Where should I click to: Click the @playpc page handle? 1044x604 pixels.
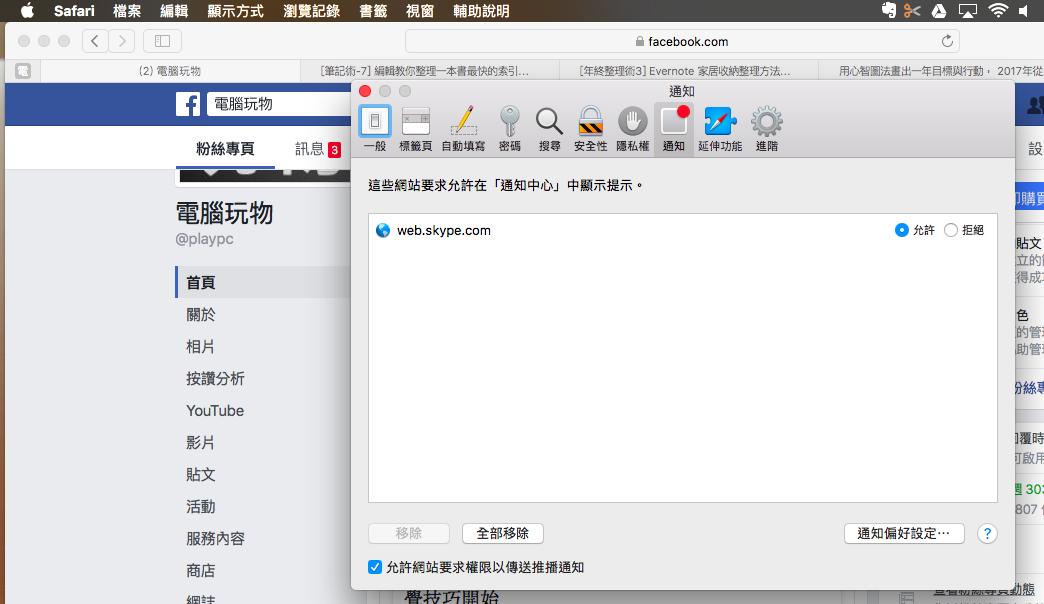[204, 239]
